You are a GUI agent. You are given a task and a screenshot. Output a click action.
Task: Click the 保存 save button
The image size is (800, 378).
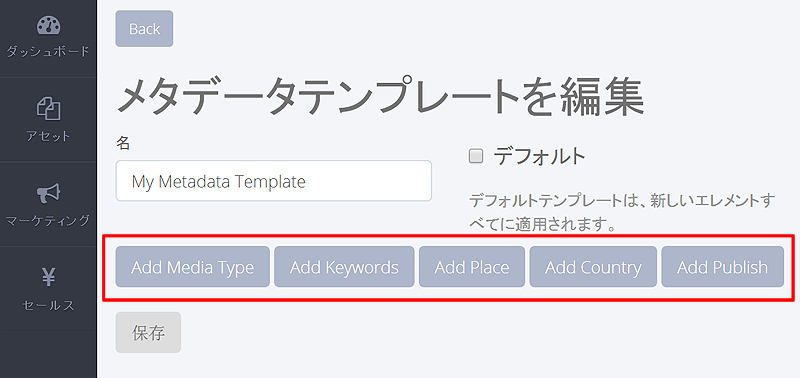(x=148, y=333)
